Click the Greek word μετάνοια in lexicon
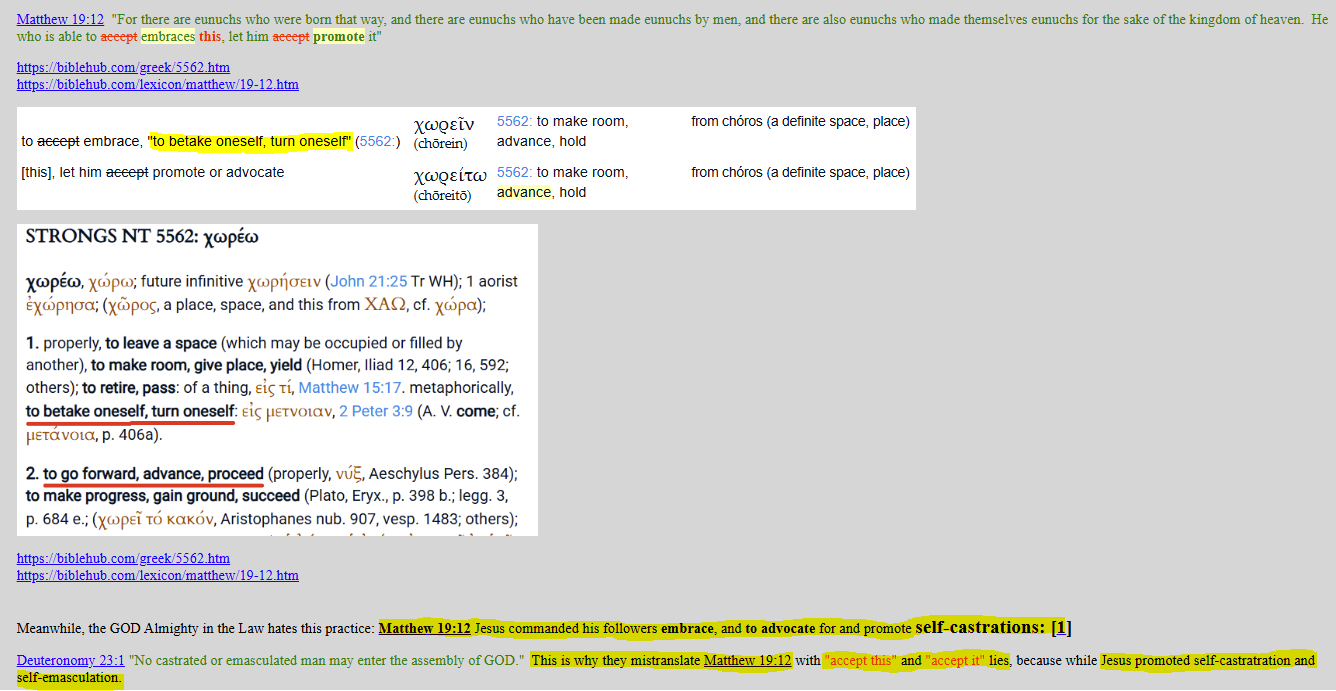1336x691 pixels. click(61, 435)
